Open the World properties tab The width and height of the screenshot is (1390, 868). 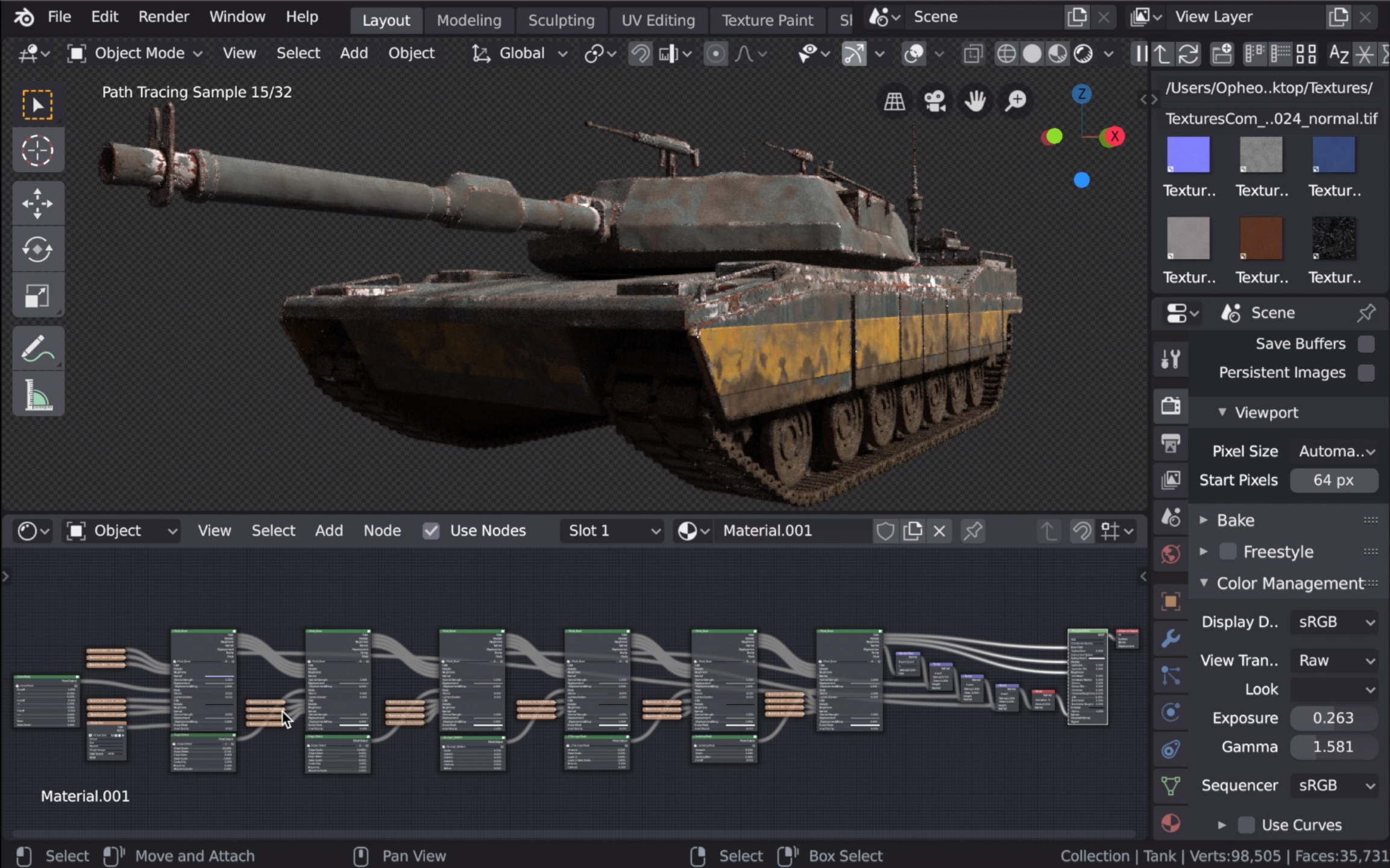[1171, 554]
